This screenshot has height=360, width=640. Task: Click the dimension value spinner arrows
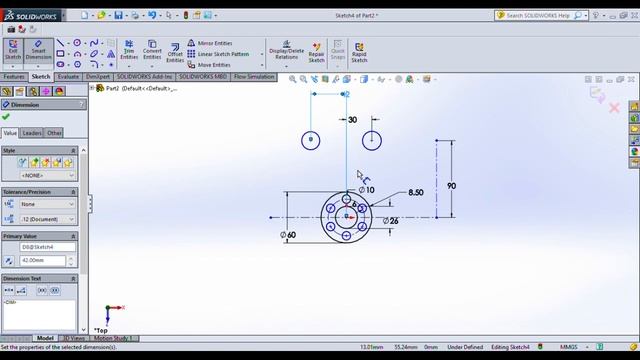click(71, 261)
